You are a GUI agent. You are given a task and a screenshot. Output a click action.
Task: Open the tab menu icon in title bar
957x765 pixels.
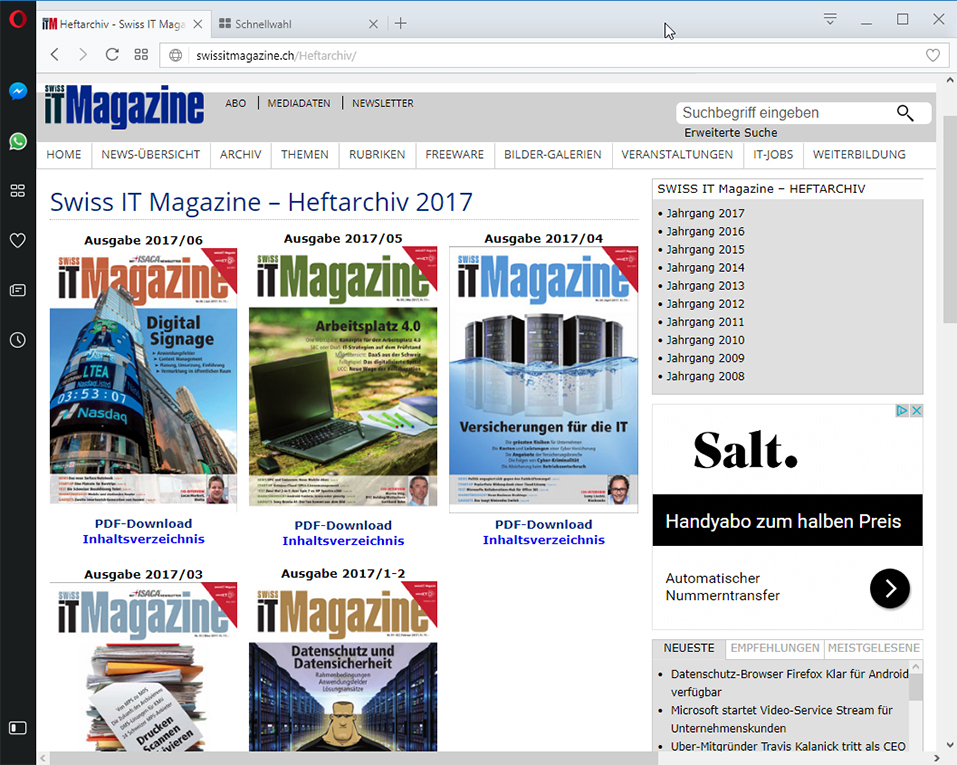[x=830, y=19]
